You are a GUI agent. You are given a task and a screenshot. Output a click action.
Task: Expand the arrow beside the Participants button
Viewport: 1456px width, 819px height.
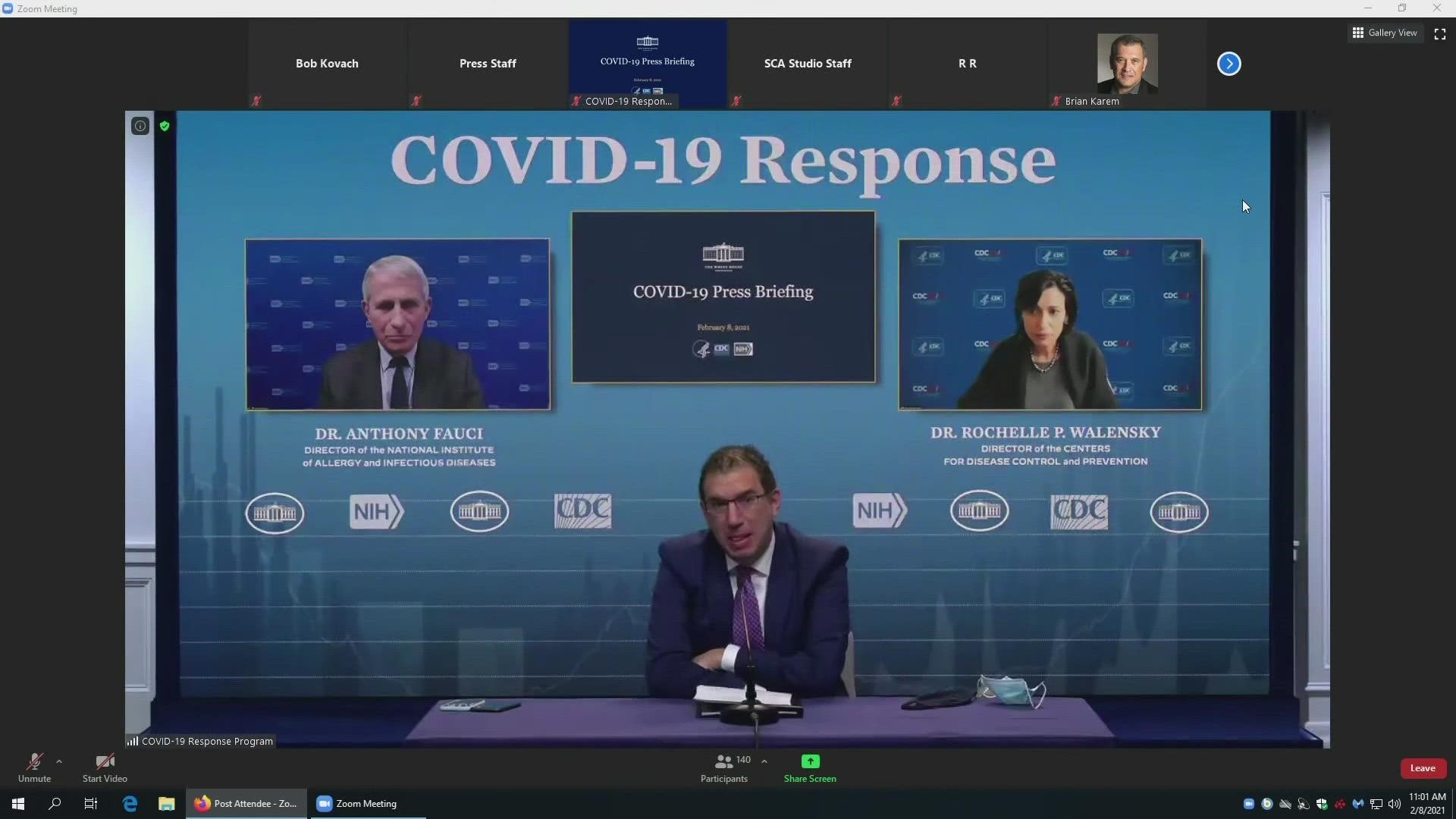coord(764,761)
